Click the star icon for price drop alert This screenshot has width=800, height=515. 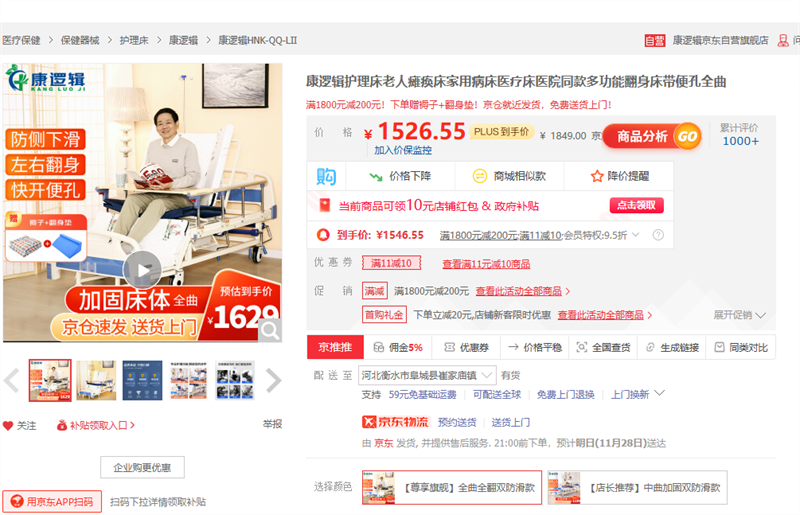pyautogui.click(x=595, y=176)
